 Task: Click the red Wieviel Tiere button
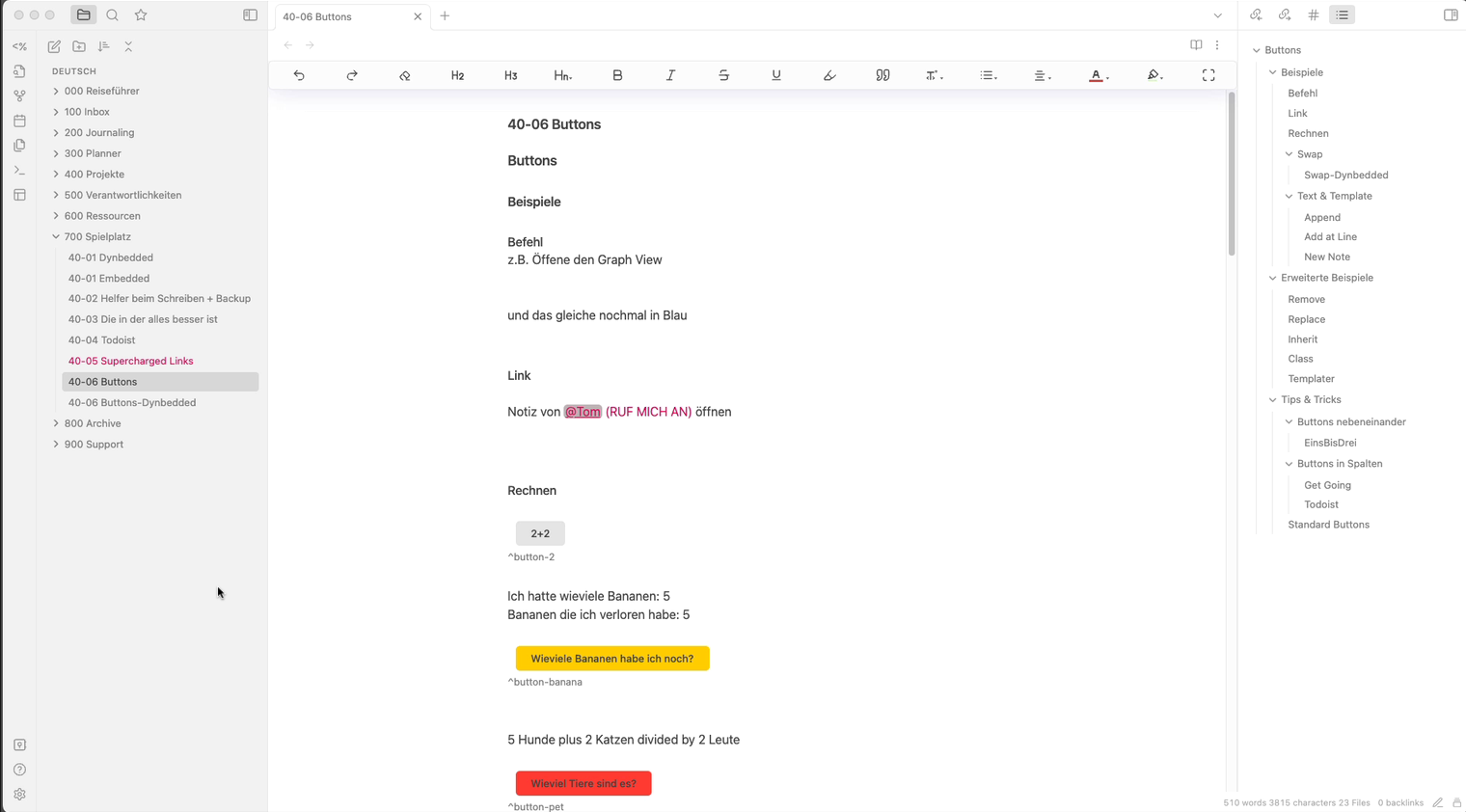click(x=584, y=783)
